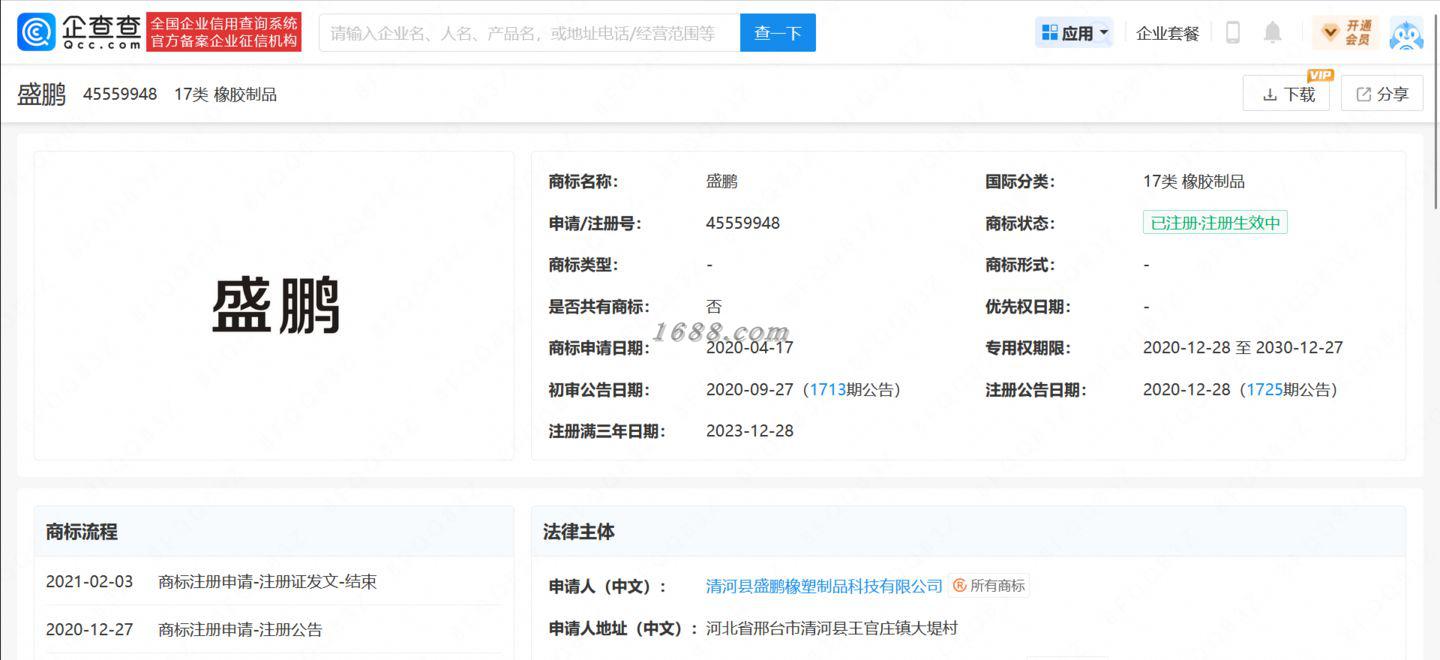The height and width of the screenshot is (660, 1440).
Task: Click the 盛鹏 trademark image
Action: coord(275,306)
